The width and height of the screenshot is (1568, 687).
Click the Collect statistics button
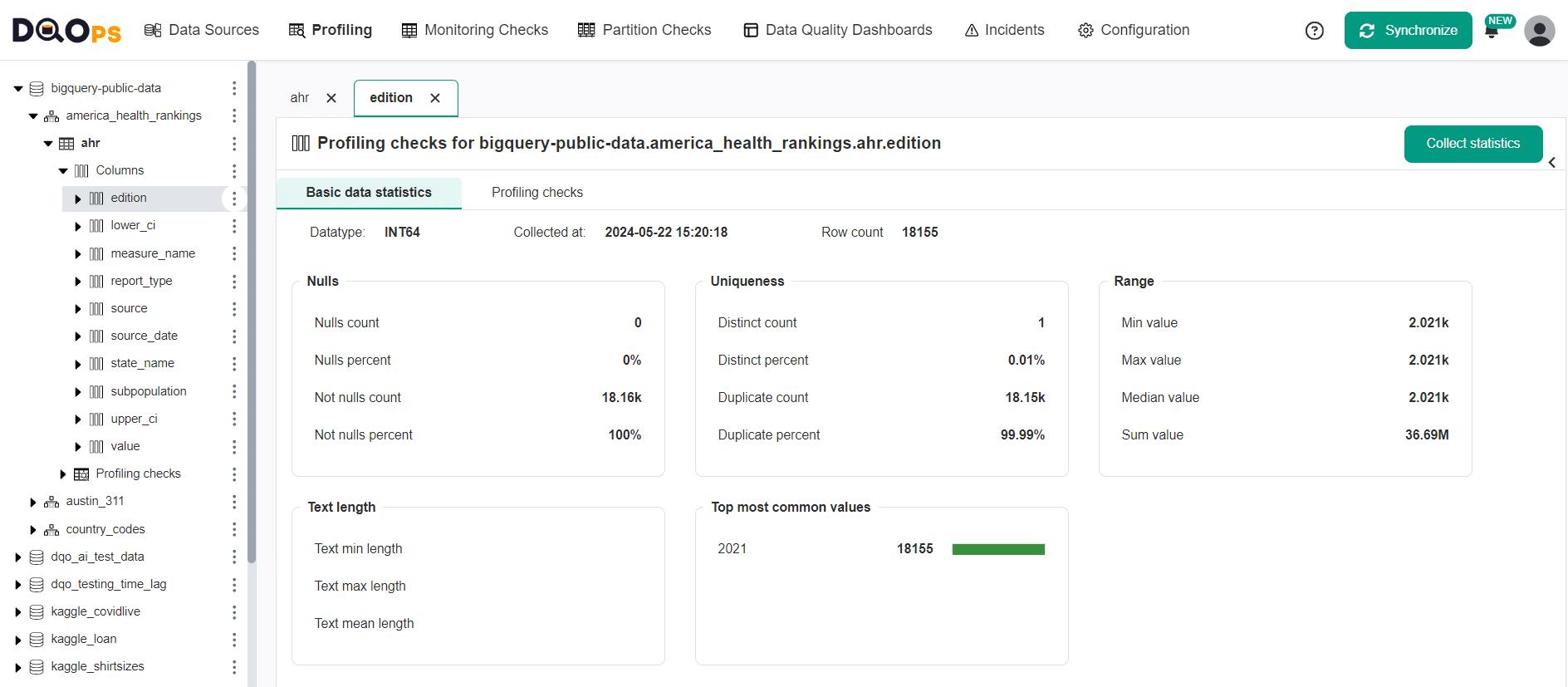pos(1473,144)
